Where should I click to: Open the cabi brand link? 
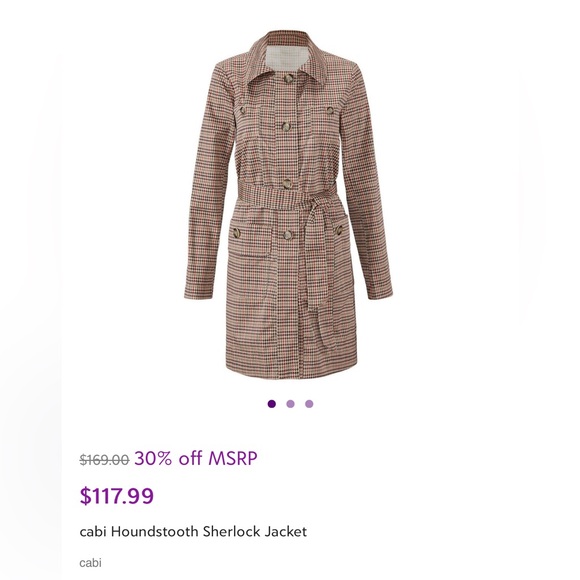[x=90, y=563]
